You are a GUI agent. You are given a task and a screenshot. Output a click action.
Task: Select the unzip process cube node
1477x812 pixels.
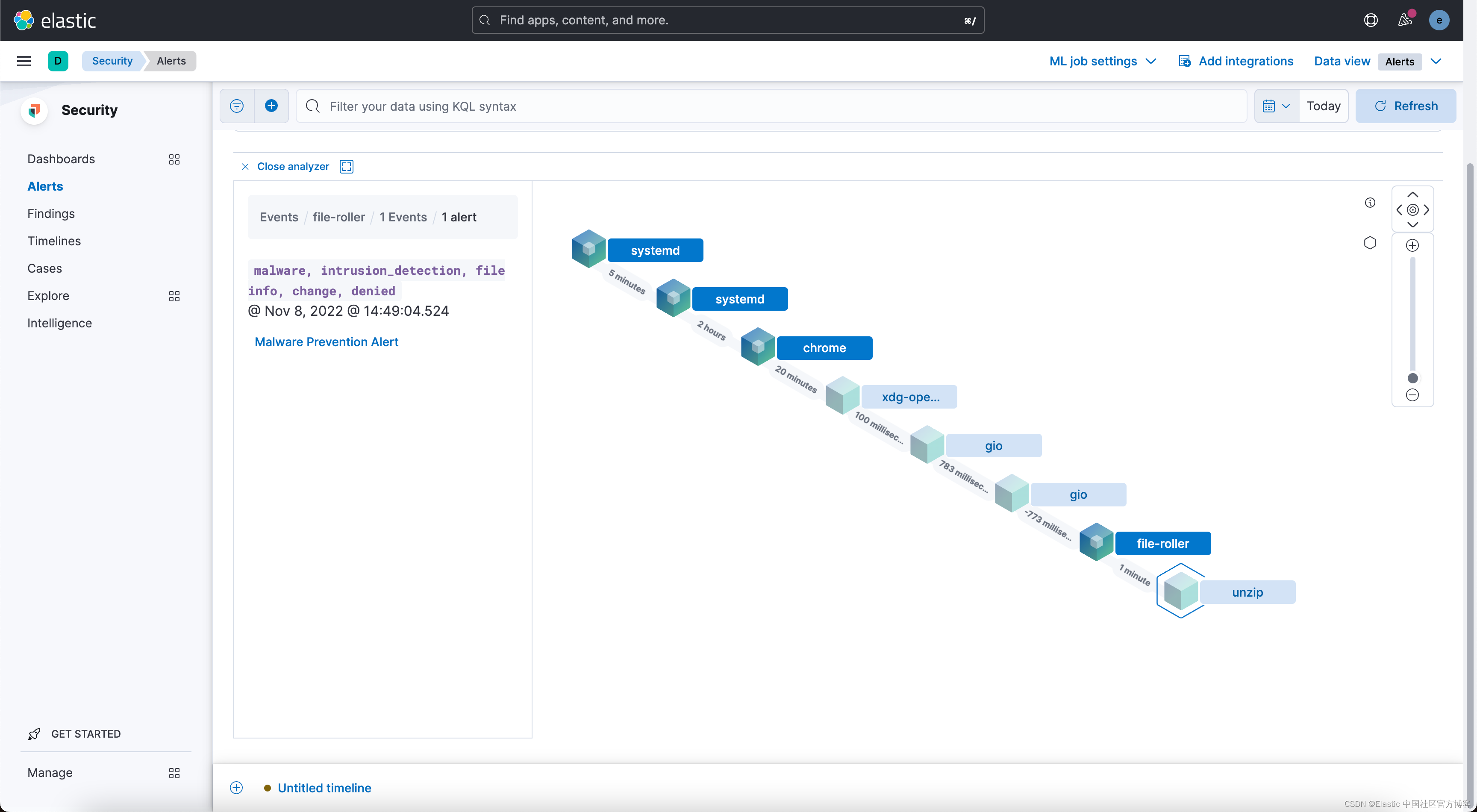[x=1180, y=591]
